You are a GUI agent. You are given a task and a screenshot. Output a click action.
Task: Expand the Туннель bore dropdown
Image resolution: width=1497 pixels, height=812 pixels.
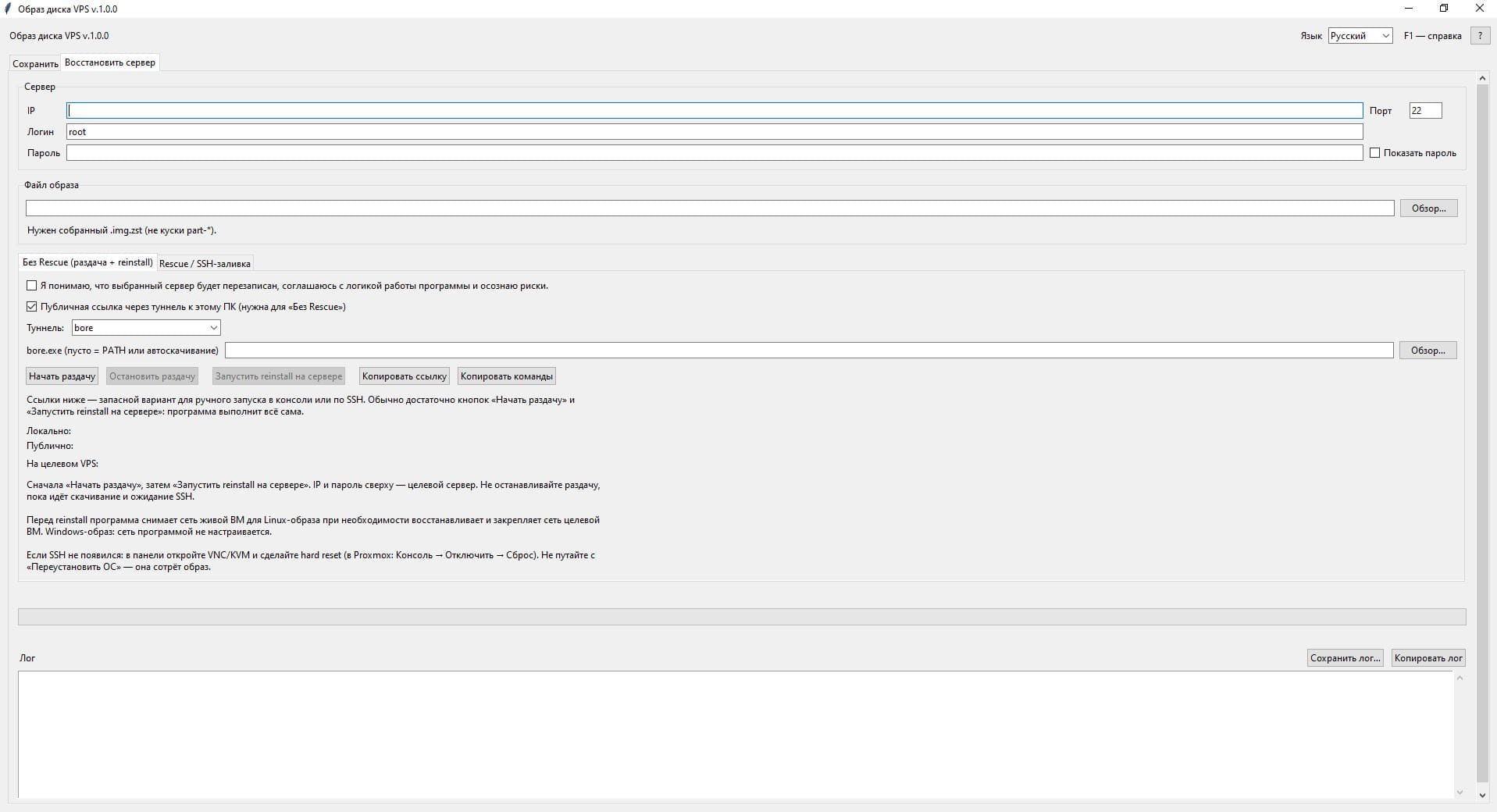tap(146, 328)
